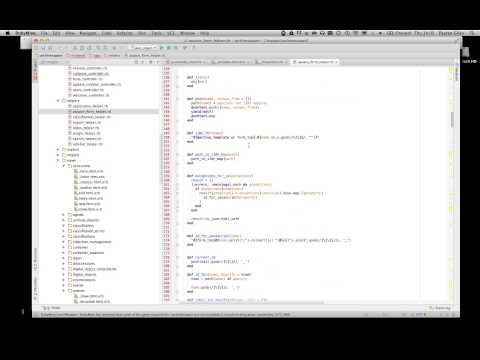Open the RubyMine application menu
480x360 pixels.
(x=26, y=33)
